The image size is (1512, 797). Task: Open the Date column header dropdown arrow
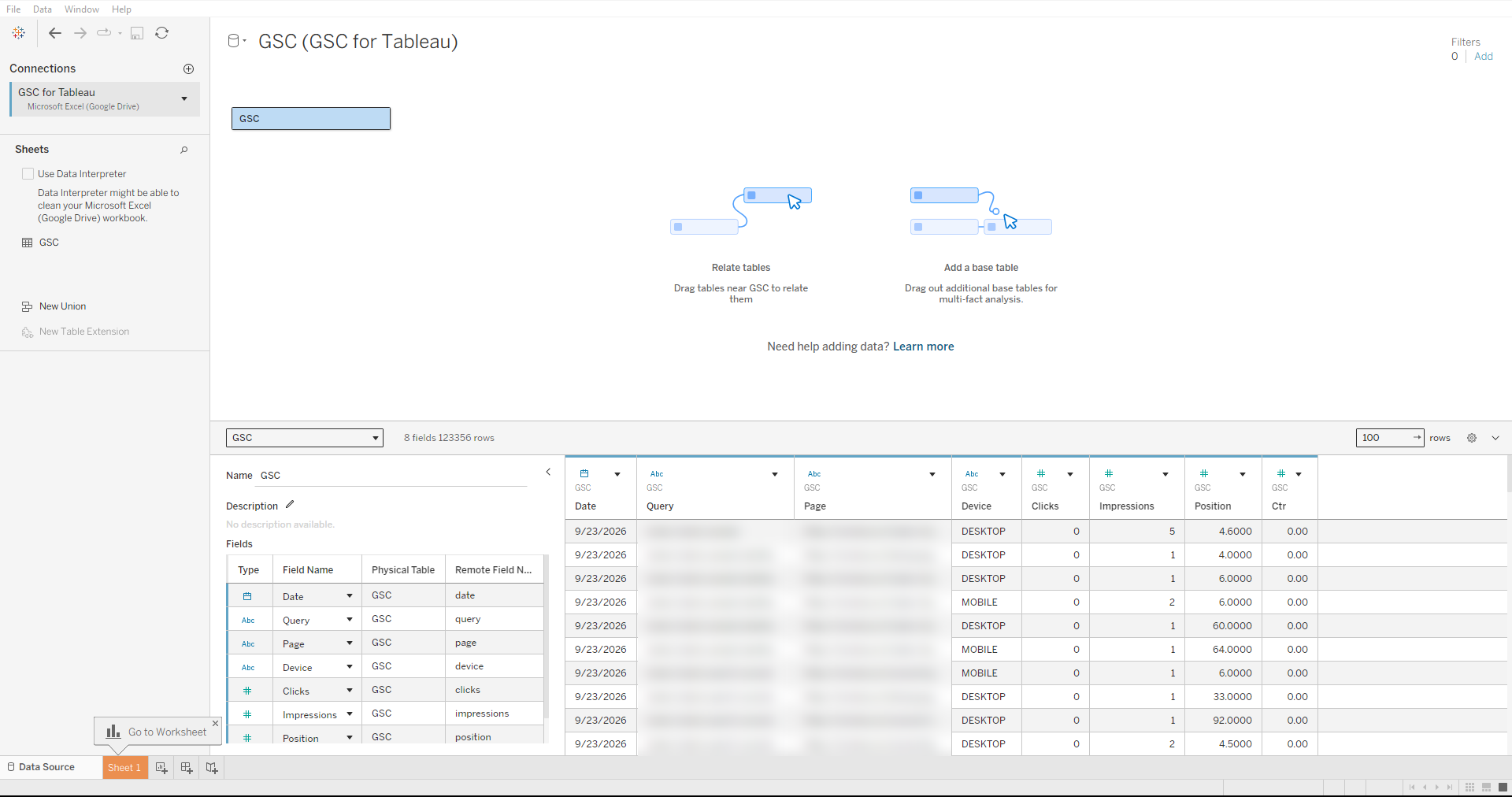click(617, 474)
